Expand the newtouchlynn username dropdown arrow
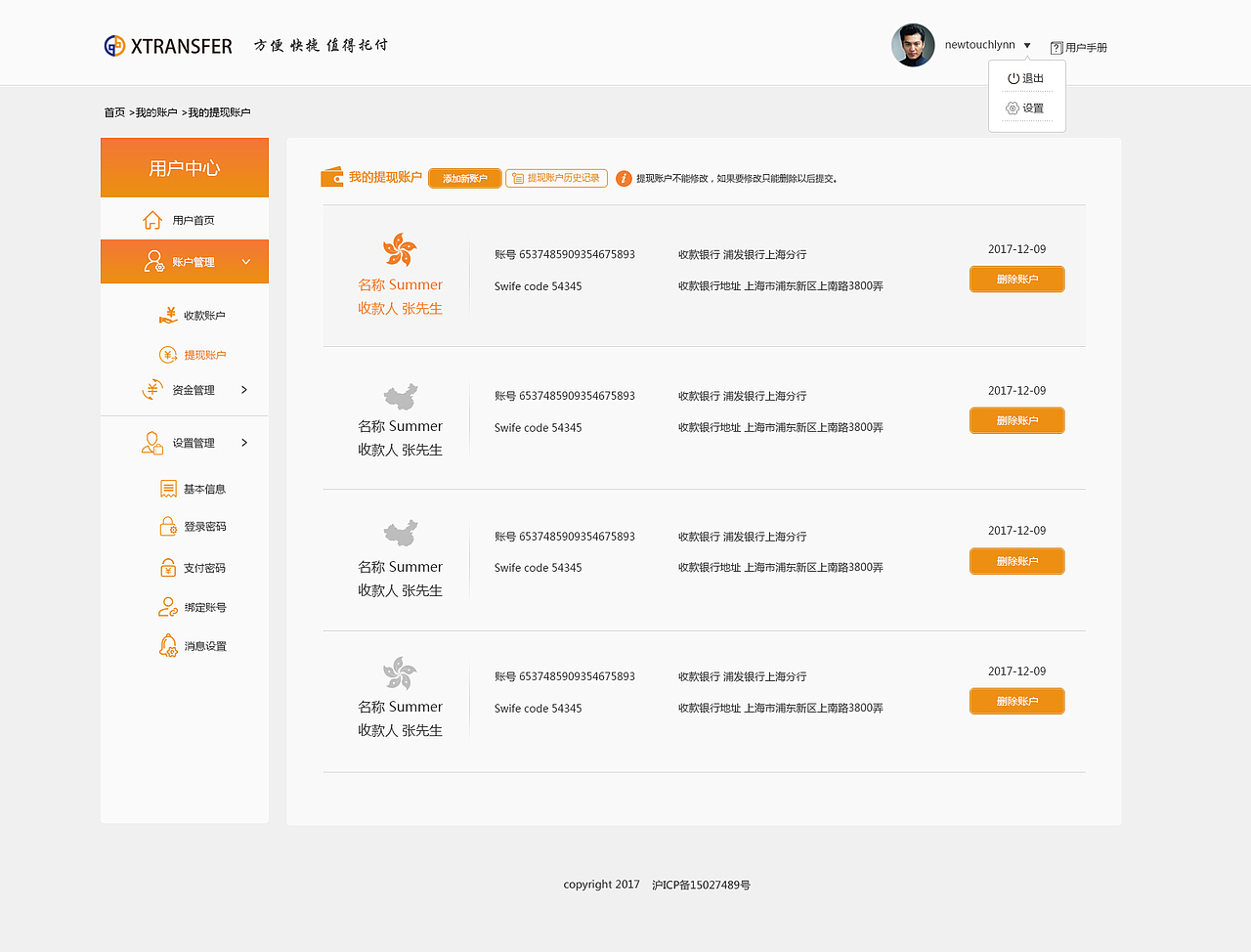 (1027, 46)
